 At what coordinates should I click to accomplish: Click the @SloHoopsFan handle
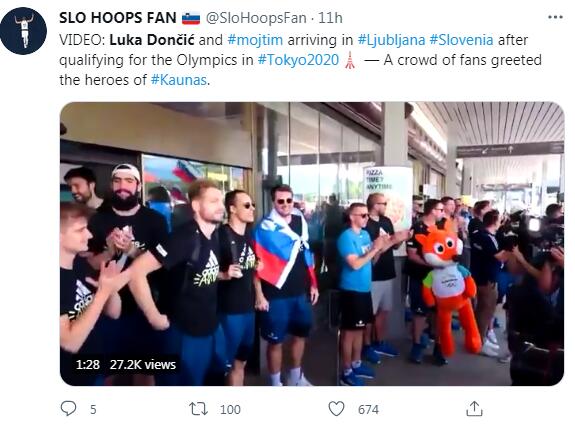(256, 18)
